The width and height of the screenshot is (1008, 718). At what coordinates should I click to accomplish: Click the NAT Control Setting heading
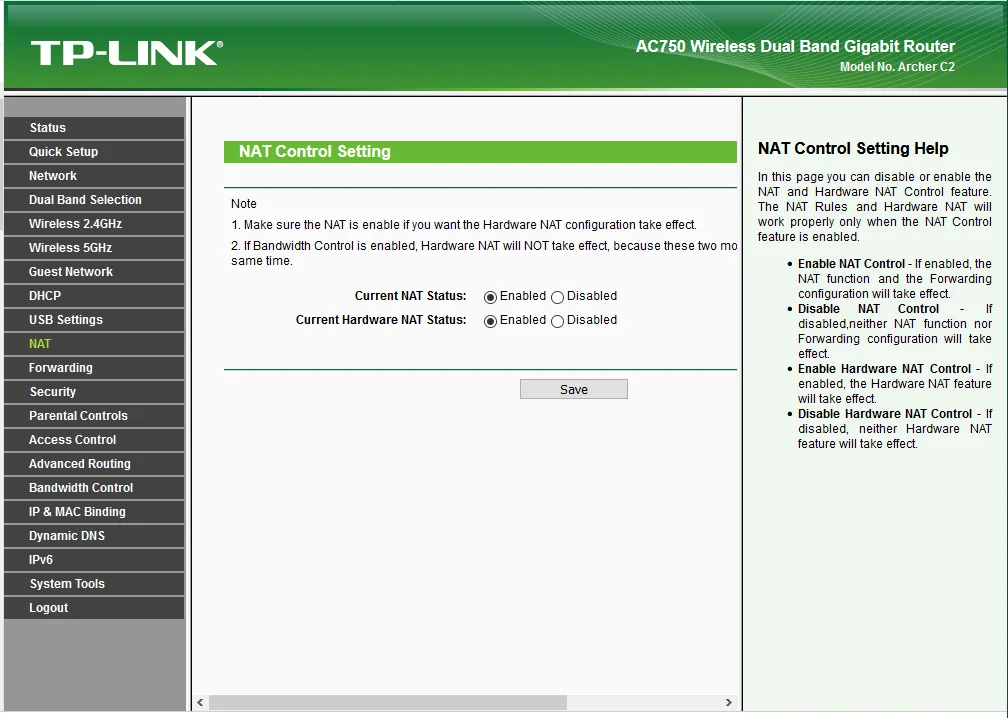(x=314, y=151)
